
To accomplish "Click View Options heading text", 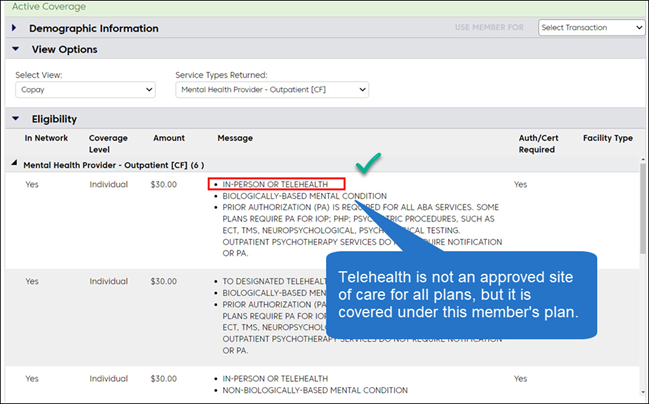I will click(x=65, y=49).
